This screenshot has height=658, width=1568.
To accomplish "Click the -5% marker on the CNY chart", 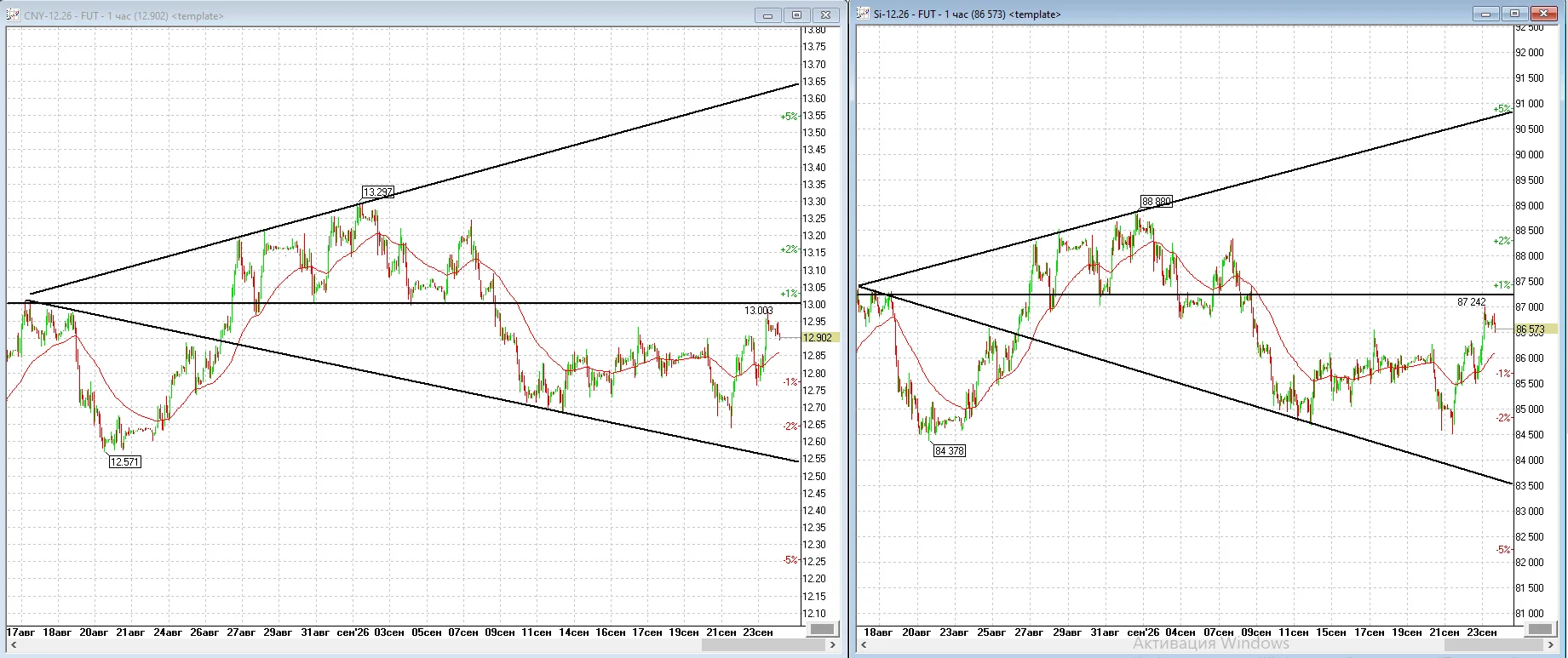I will [790, 560].
